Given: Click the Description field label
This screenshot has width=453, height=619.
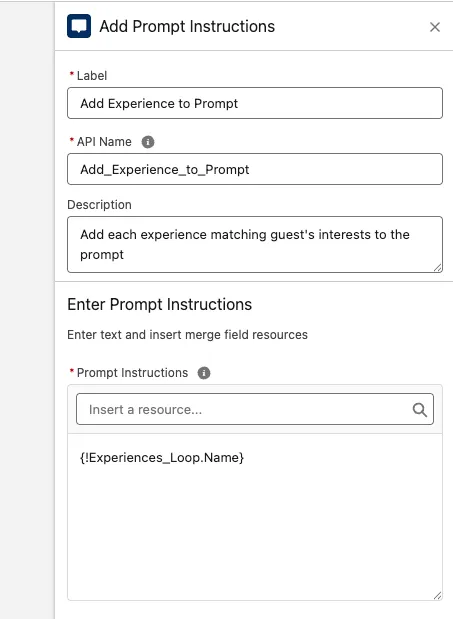Looking at the screenshot, I should [x=99, y=204].
